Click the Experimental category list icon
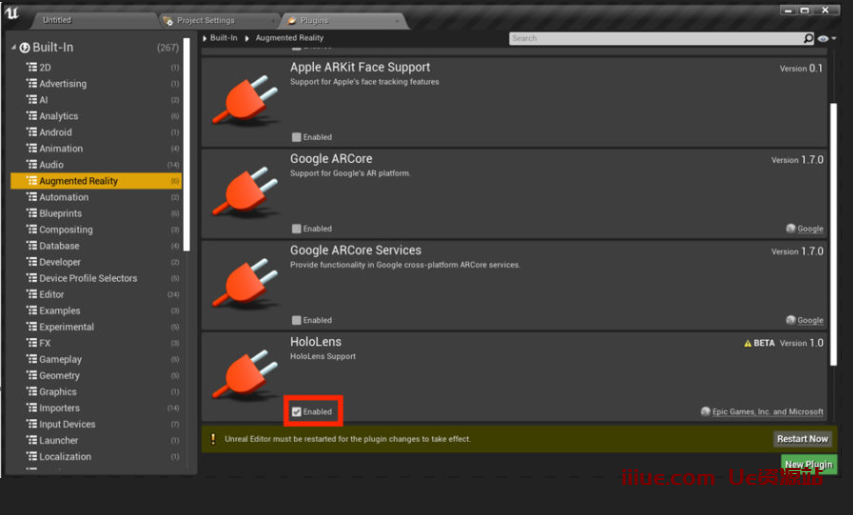 tap(32, 326)
